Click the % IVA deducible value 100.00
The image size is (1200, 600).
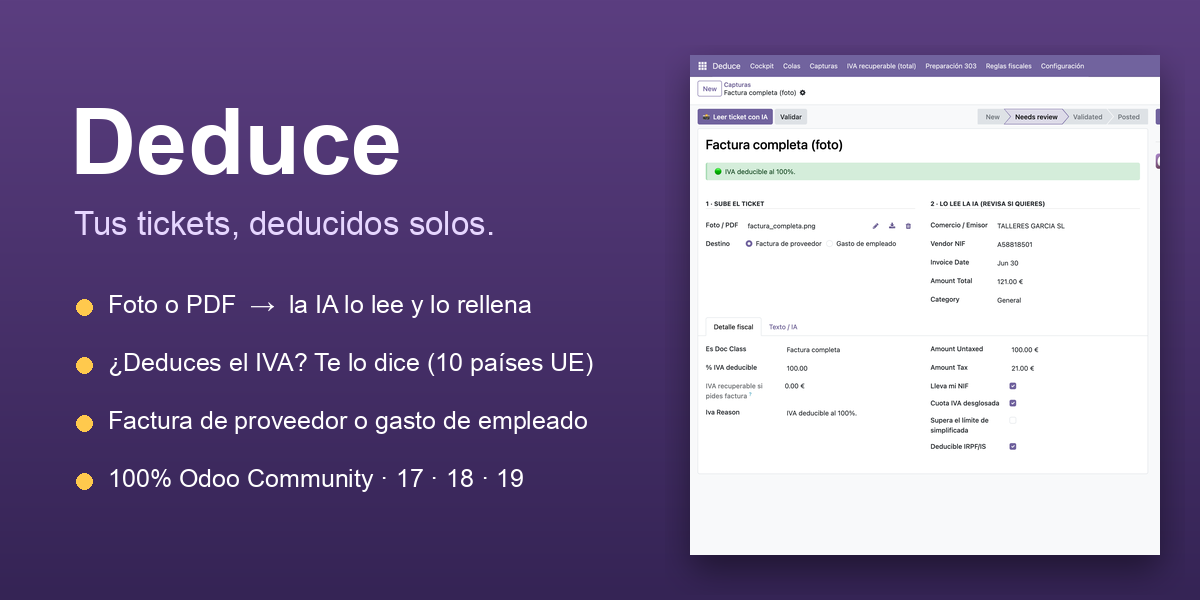pos(797,368)
